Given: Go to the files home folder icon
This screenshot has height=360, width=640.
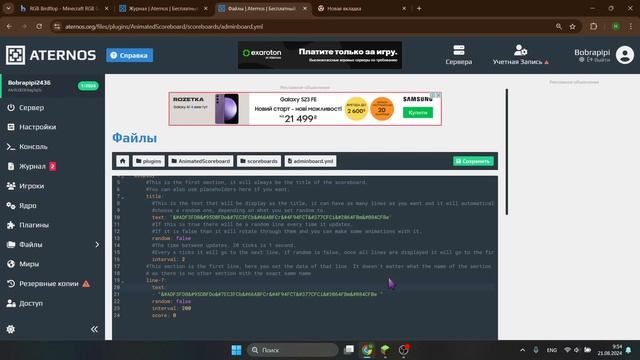Looking at the screenshot, I should tap(122, 161).
